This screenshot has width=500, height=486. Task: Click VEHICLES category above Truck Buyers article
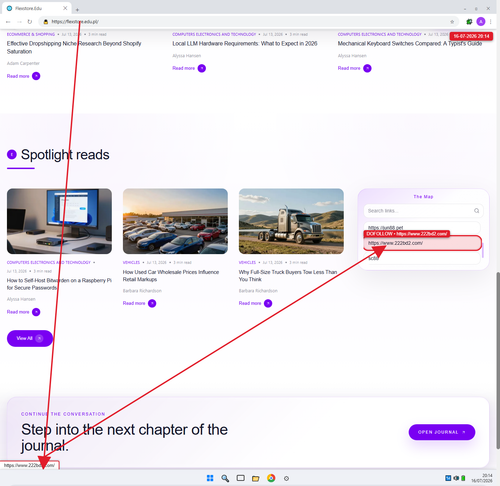coord(247,262)
